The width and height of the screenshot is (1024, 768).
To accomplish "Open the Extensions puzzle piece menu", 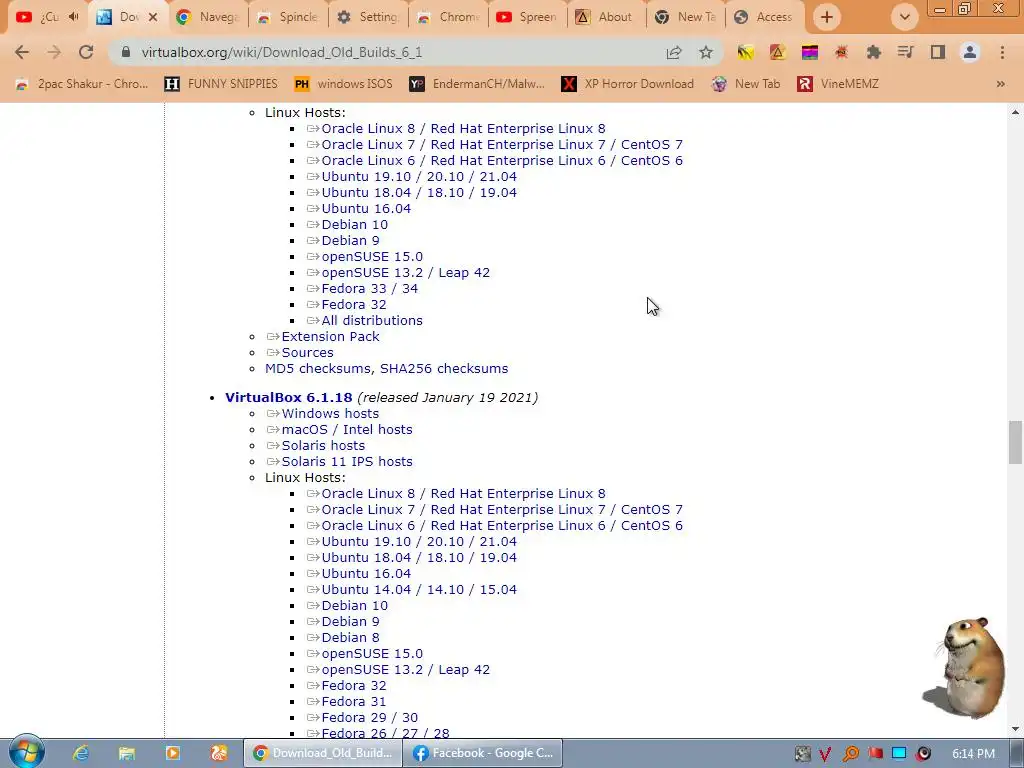I will (874, 52).
